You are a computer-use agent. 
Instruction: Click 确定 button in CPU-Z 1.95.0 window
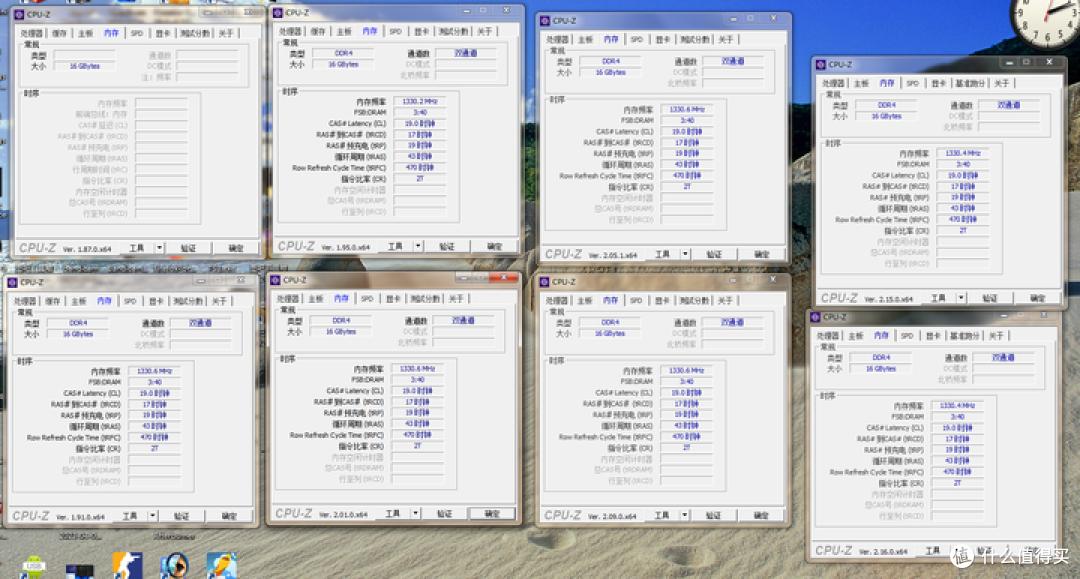[495, 246]
